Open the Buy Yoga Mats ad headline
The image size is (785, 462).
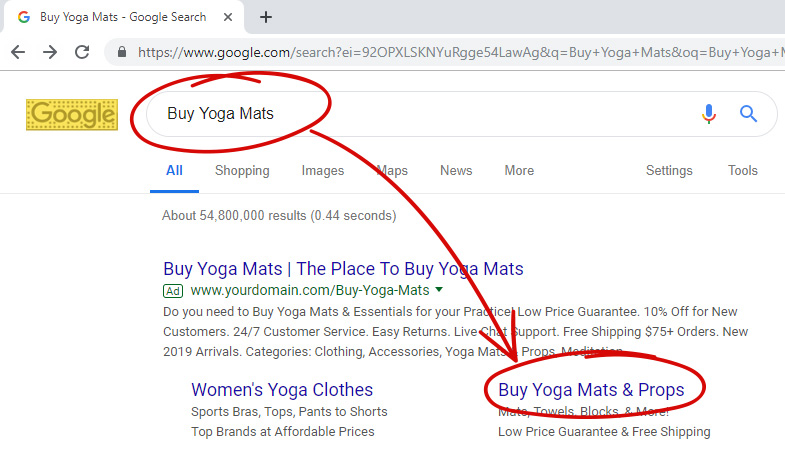tap(343, 269)
